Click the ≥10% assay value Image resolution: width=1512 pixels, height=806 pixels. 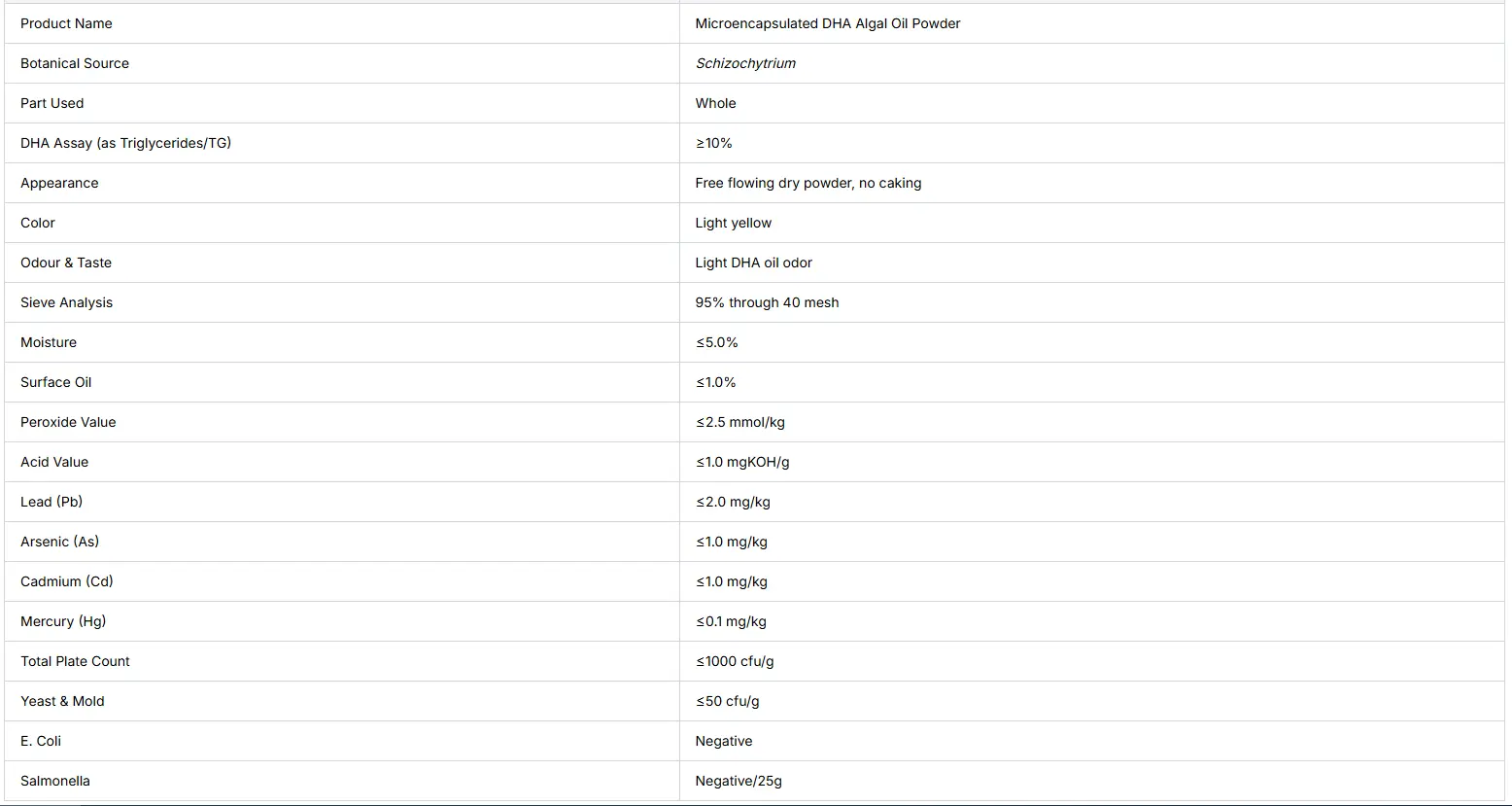click(714, 143)
